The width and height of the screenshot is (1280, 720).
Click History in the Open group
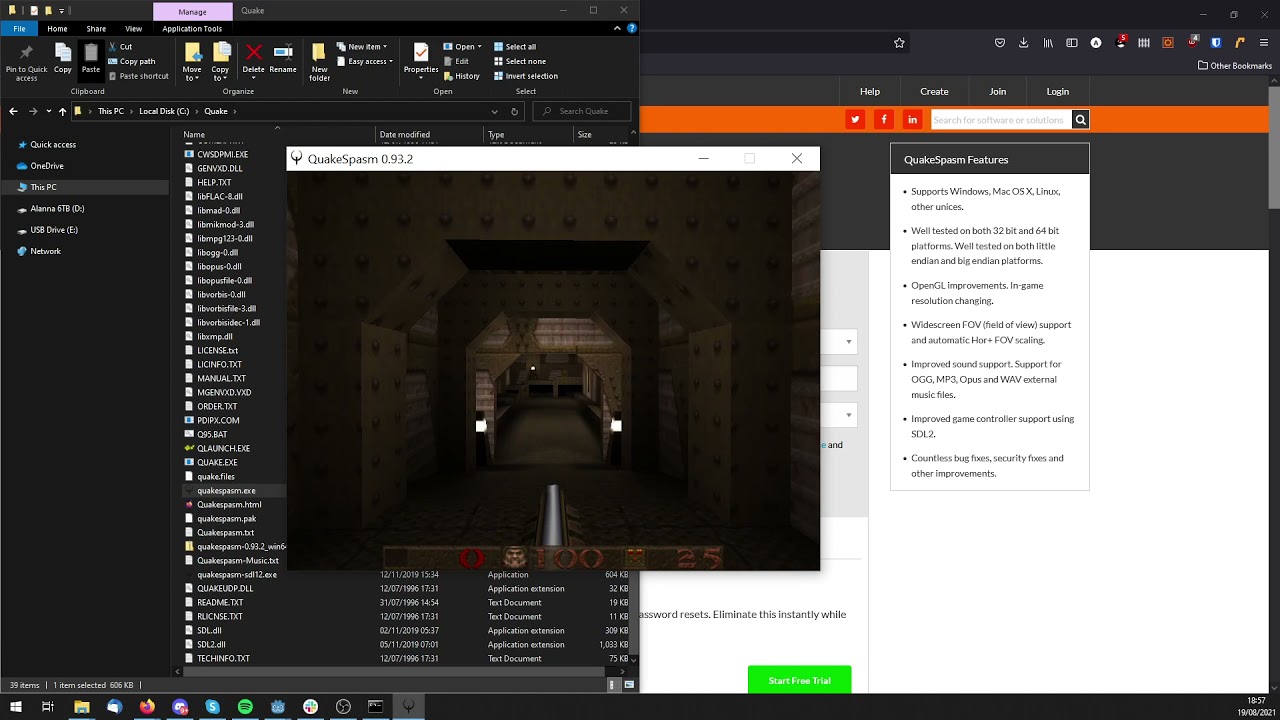point(461,76)
